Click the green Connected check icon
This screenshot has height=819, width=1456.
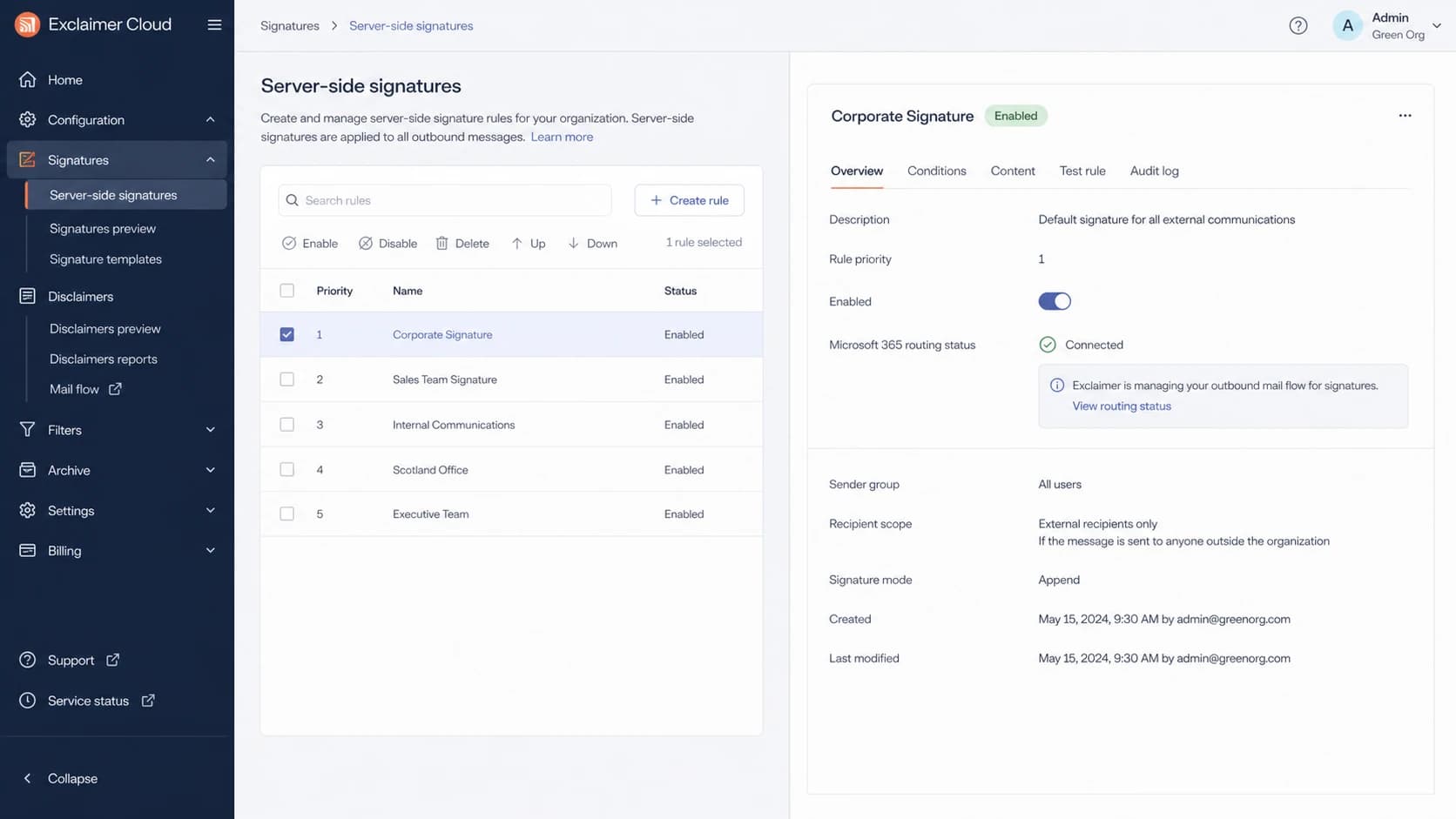point(1048,345)
